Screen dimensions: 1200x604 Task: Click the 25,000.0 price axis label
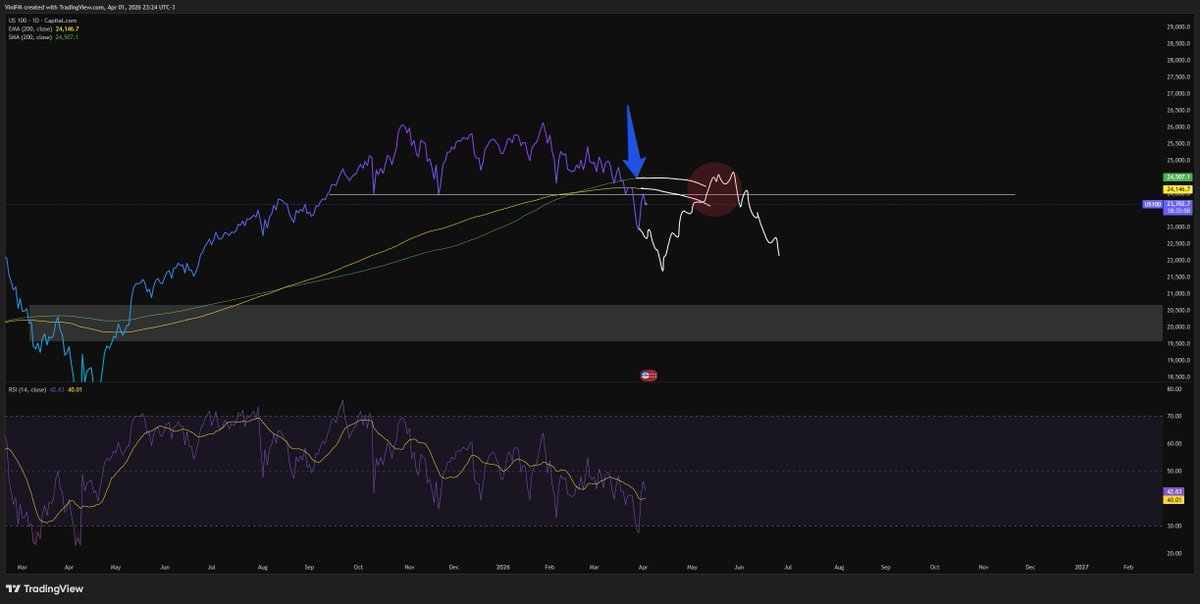[x=1176, y=160]
